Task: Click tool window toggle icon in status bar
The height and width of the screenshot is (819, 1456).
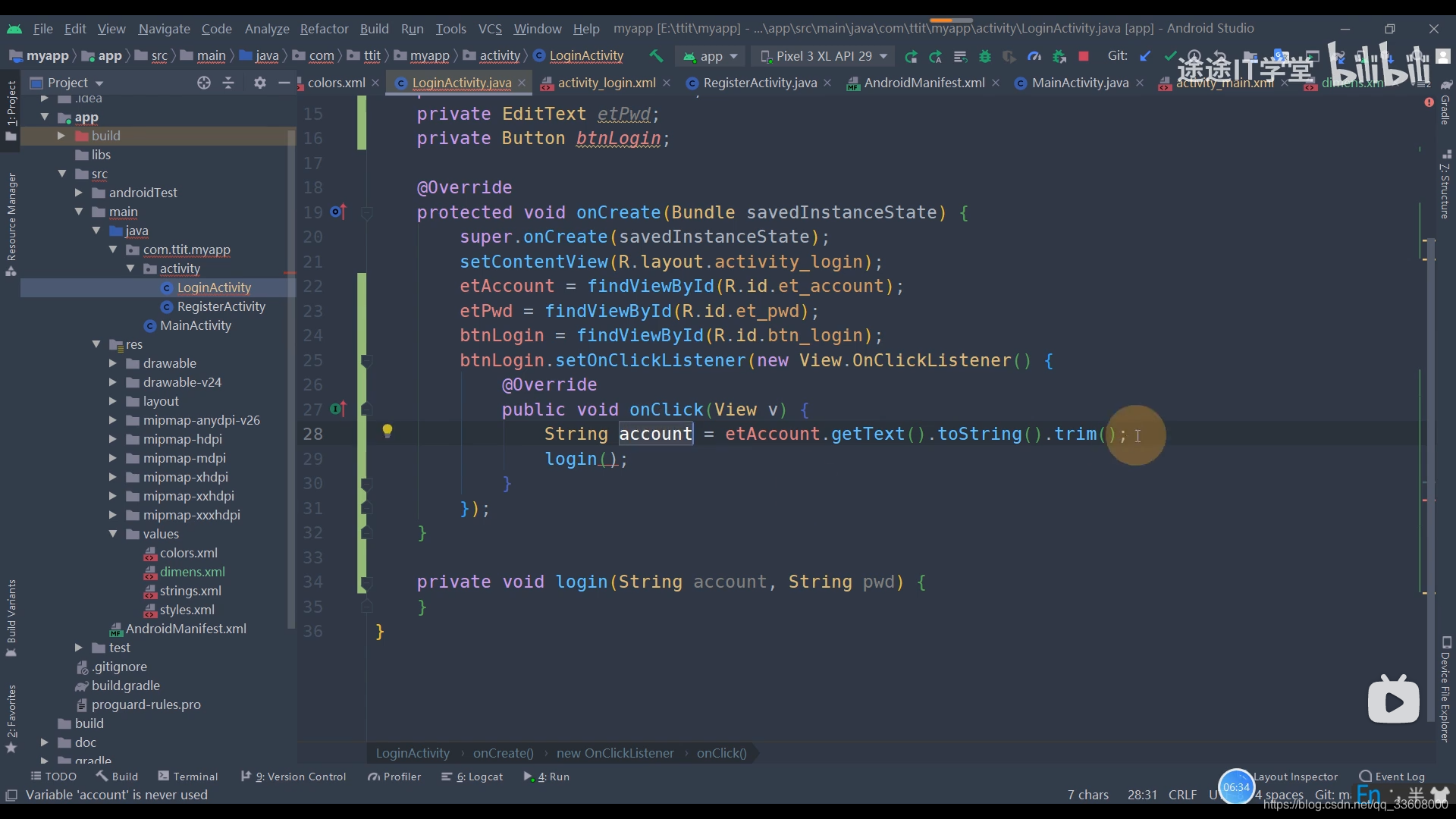Action: [x=11, y=795]
